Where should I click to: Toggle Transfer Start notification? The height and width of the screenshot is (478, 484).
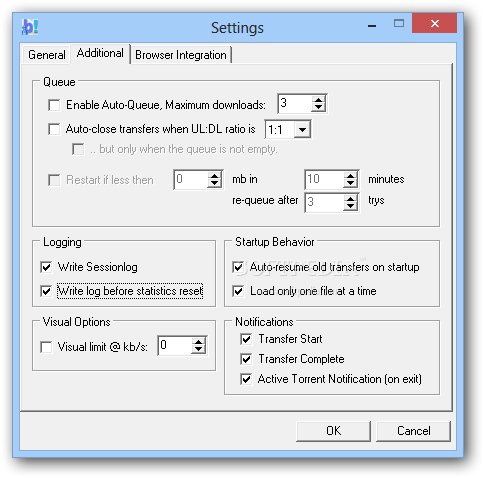[246, 339]
